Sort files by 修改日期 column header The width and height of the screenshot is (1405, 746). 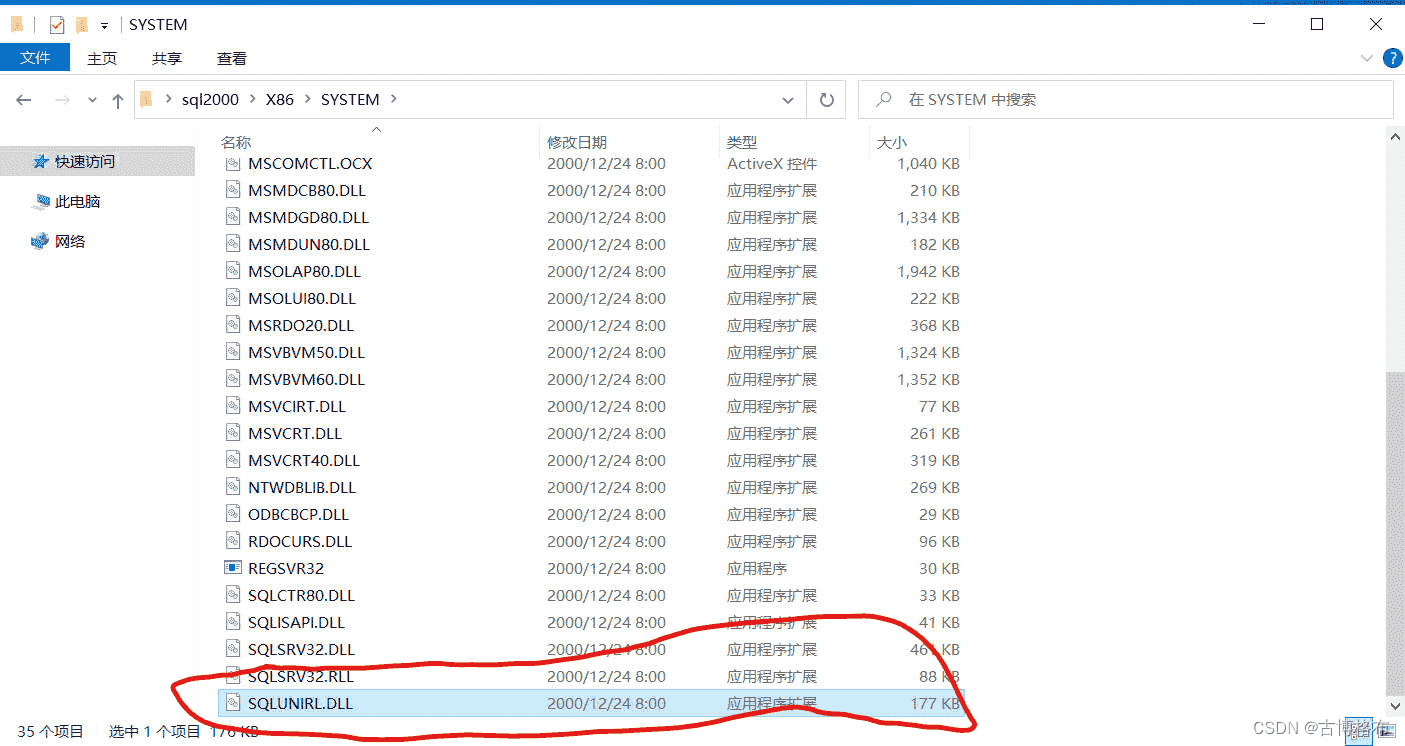577,143
